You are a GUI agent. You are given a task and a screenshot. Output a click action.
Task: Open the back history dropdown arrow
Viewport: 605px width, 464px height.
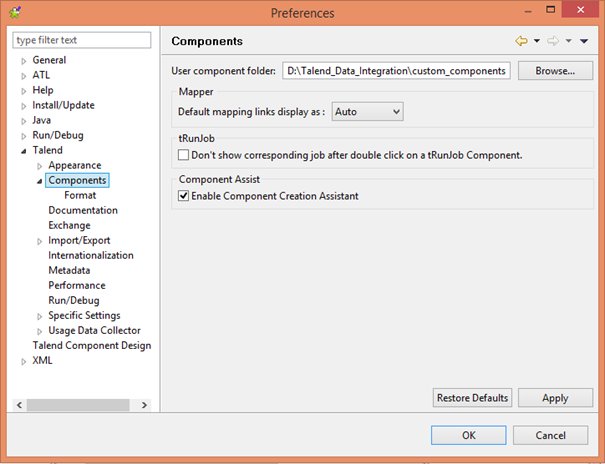pos(537,41)
